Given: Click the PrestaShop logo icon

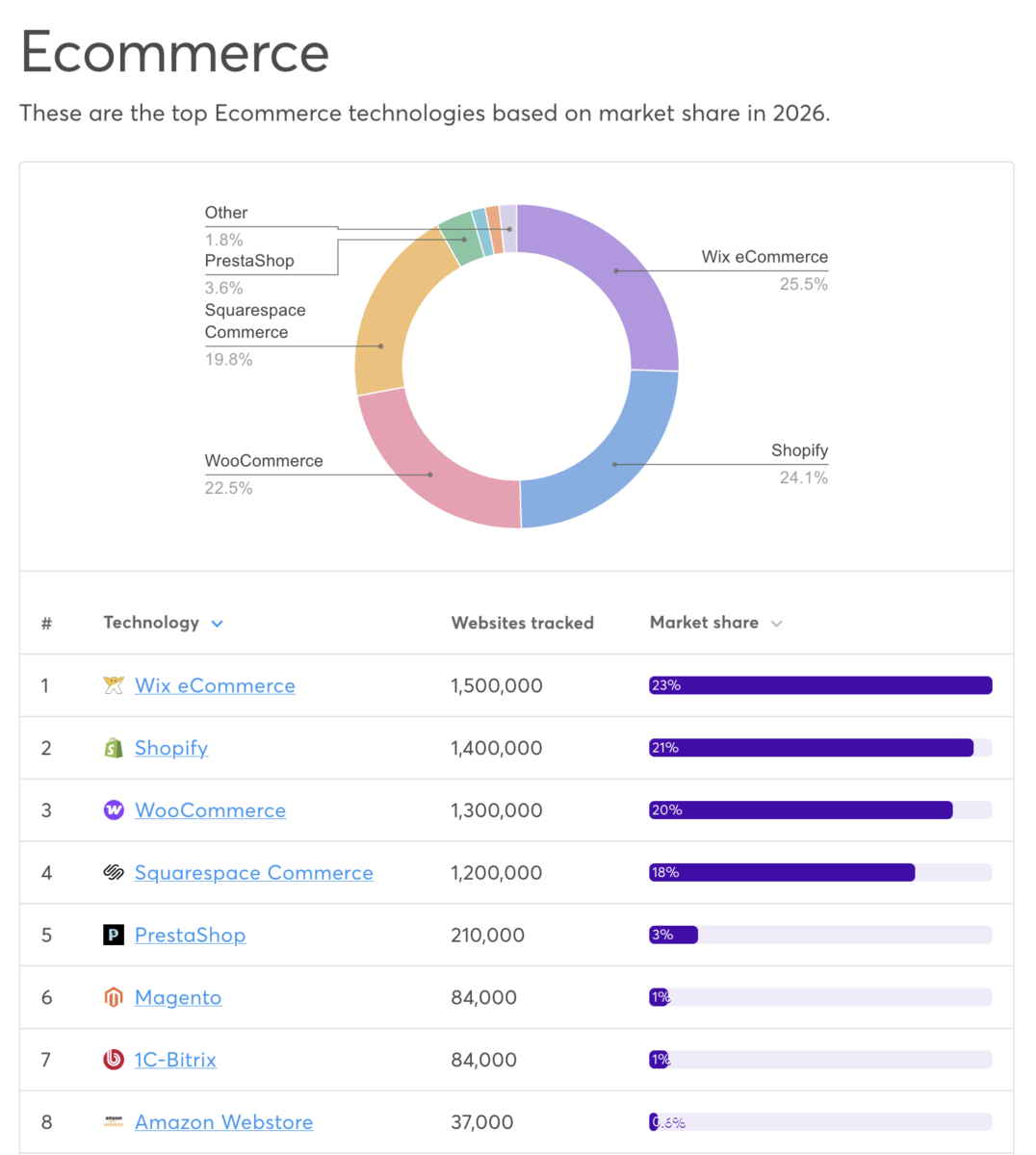Looking at the screenshot, I should [114, 935].
